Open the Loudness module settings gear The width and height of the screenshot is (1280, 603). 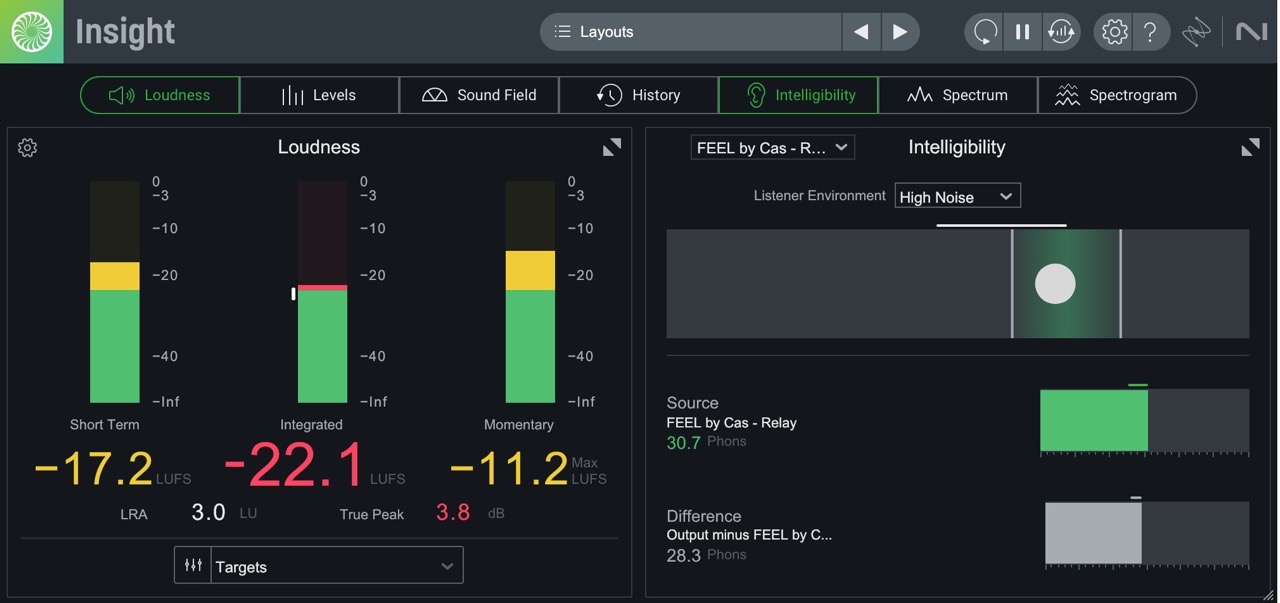[x=27, y=147]
